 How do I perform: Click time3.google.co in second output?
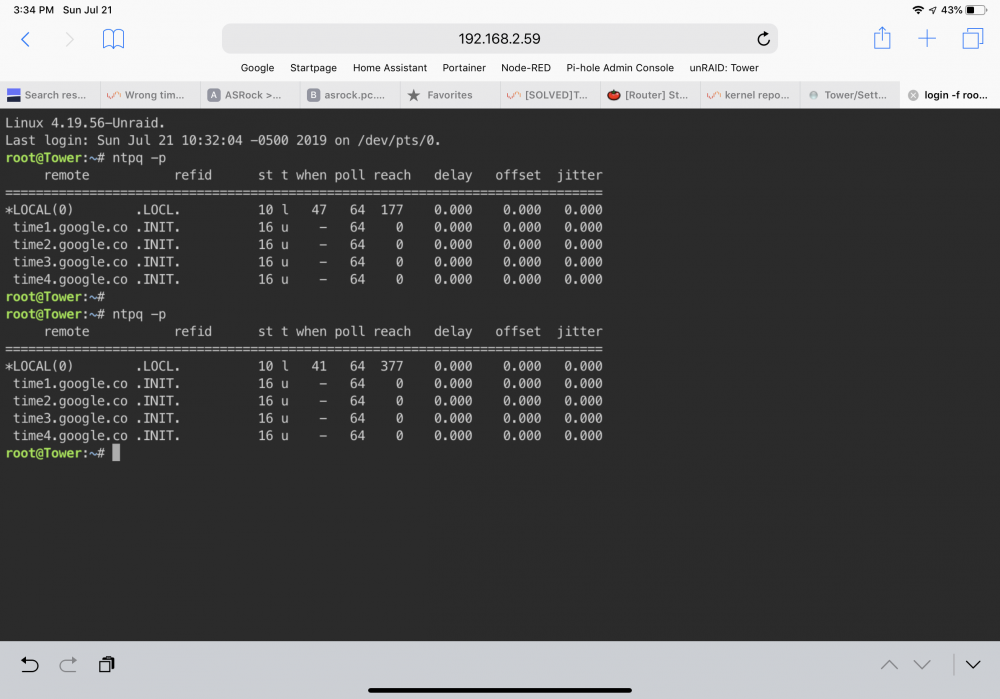click(x=70, y=418)
